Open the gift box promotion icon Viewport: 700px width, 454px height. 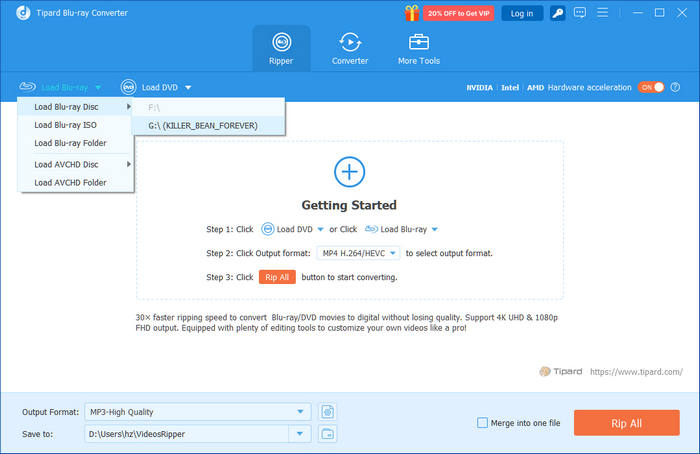pos(412,13)
